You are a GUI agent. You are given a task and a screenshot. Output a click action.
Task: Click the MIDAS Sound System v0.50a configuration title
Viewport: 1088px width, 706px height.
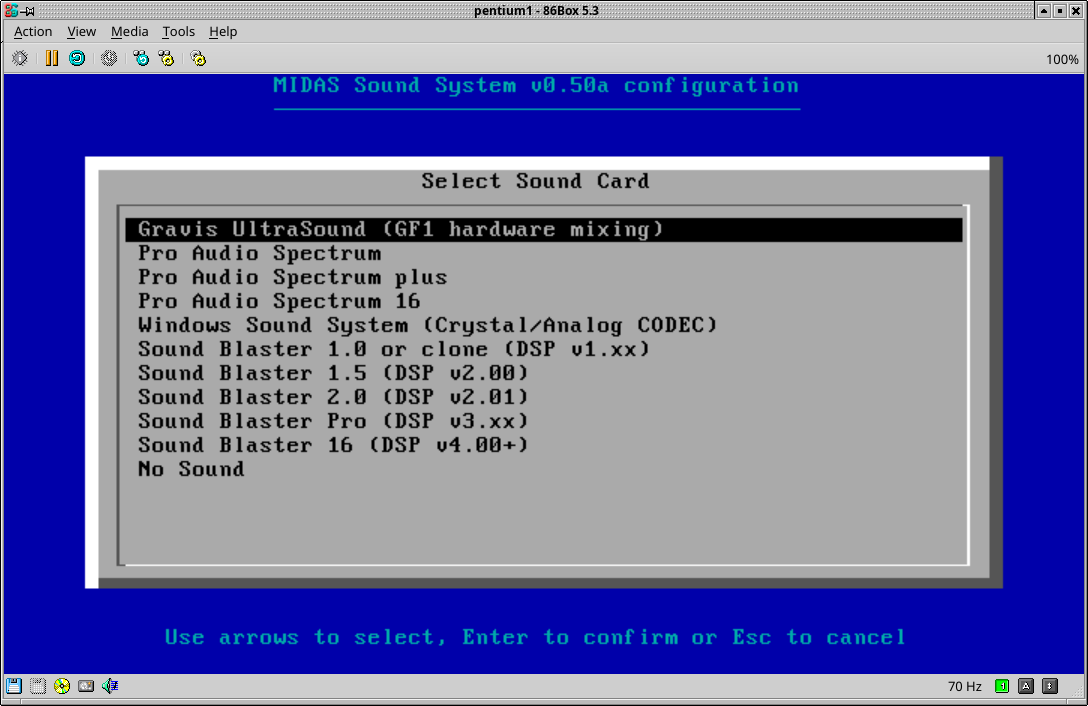pos(536,86)
